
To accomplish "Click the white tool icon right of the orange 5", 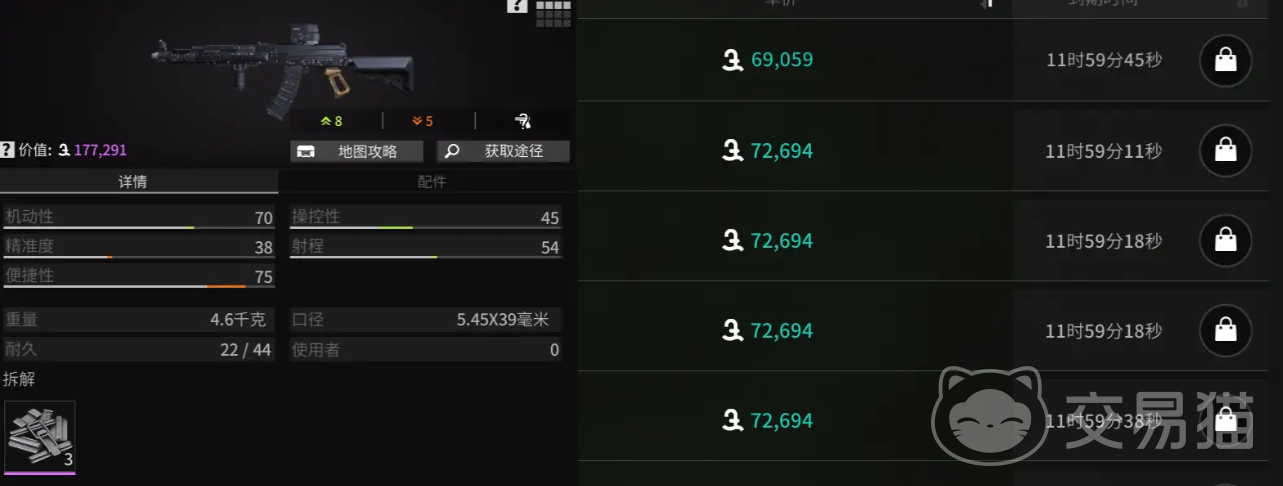I will pyautogui.click(x=522, y=121).
